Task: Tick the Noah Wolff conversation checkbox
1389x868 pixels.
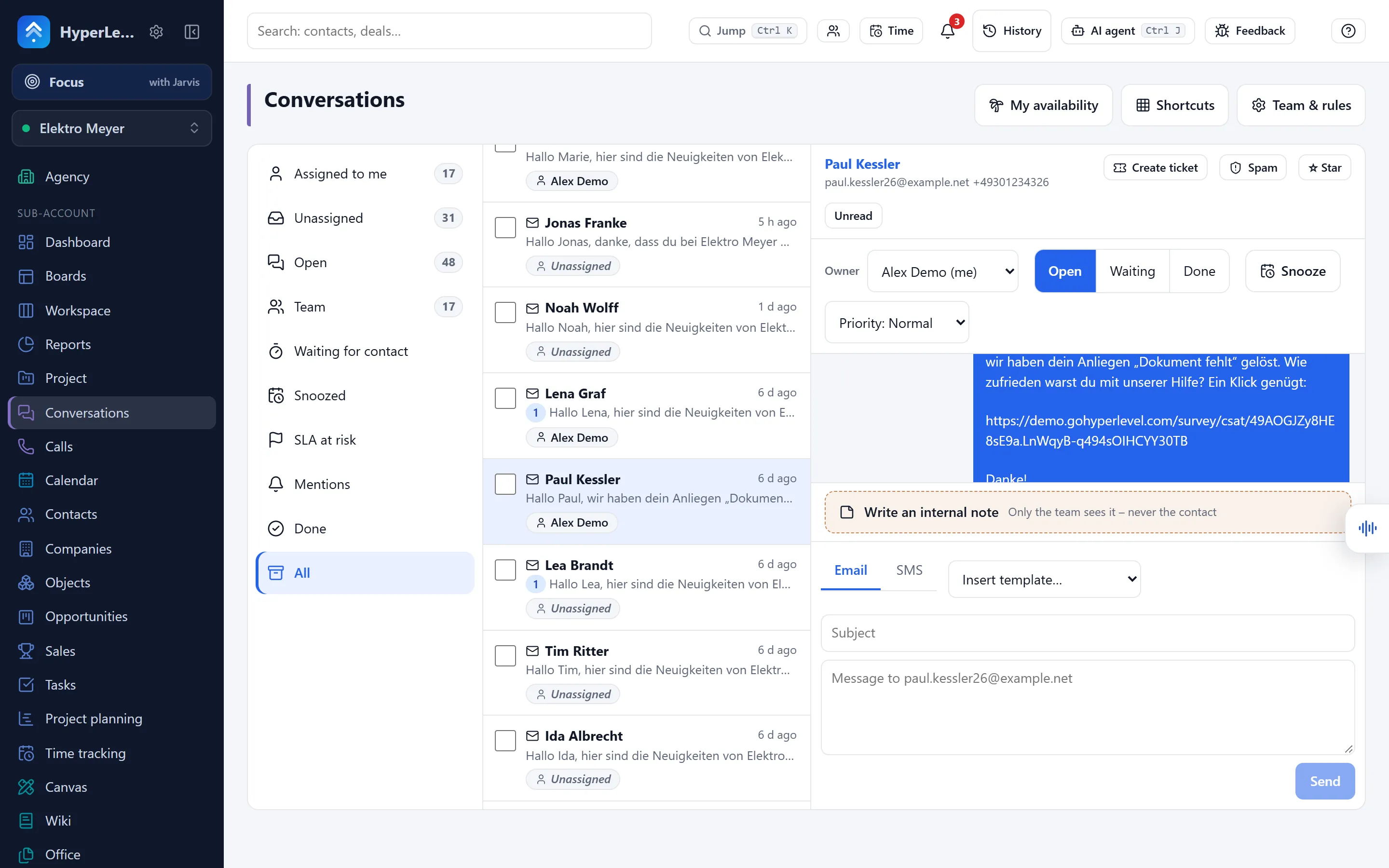Action: tap(505, 312)
